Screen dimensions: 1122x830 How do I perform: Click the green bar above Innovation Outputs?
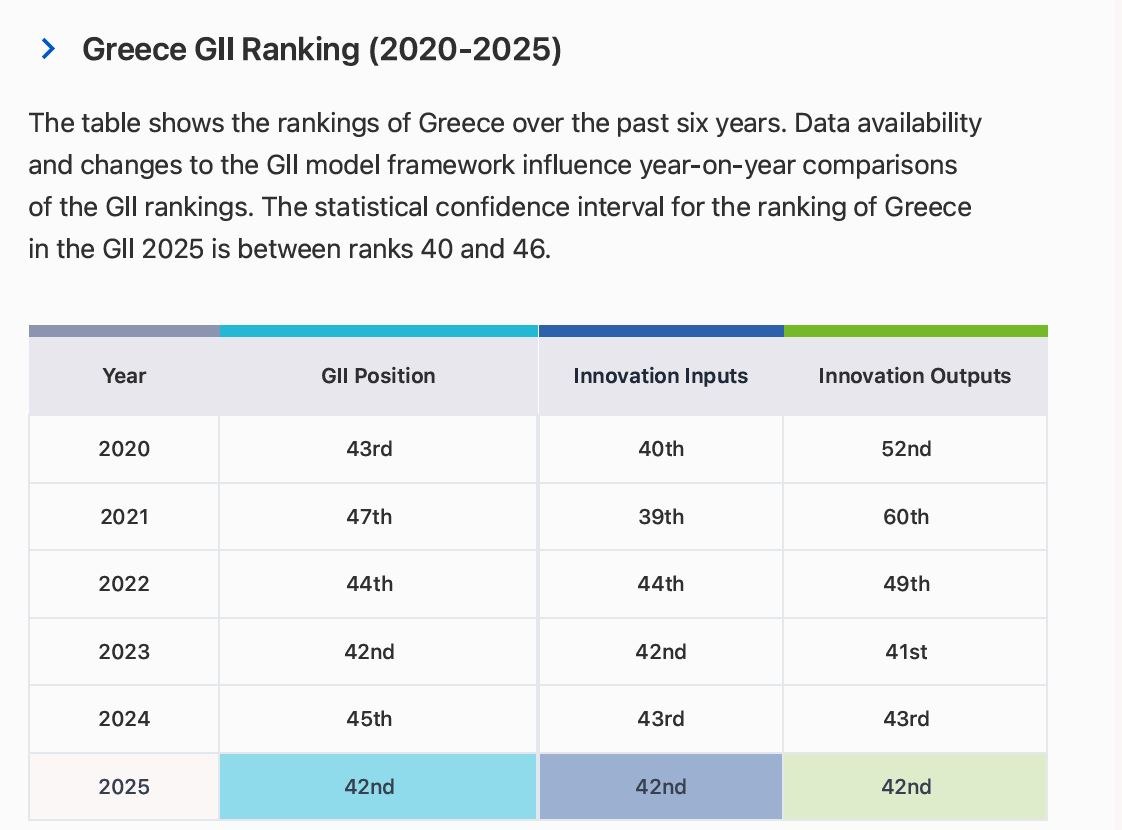tap(915, 331)
